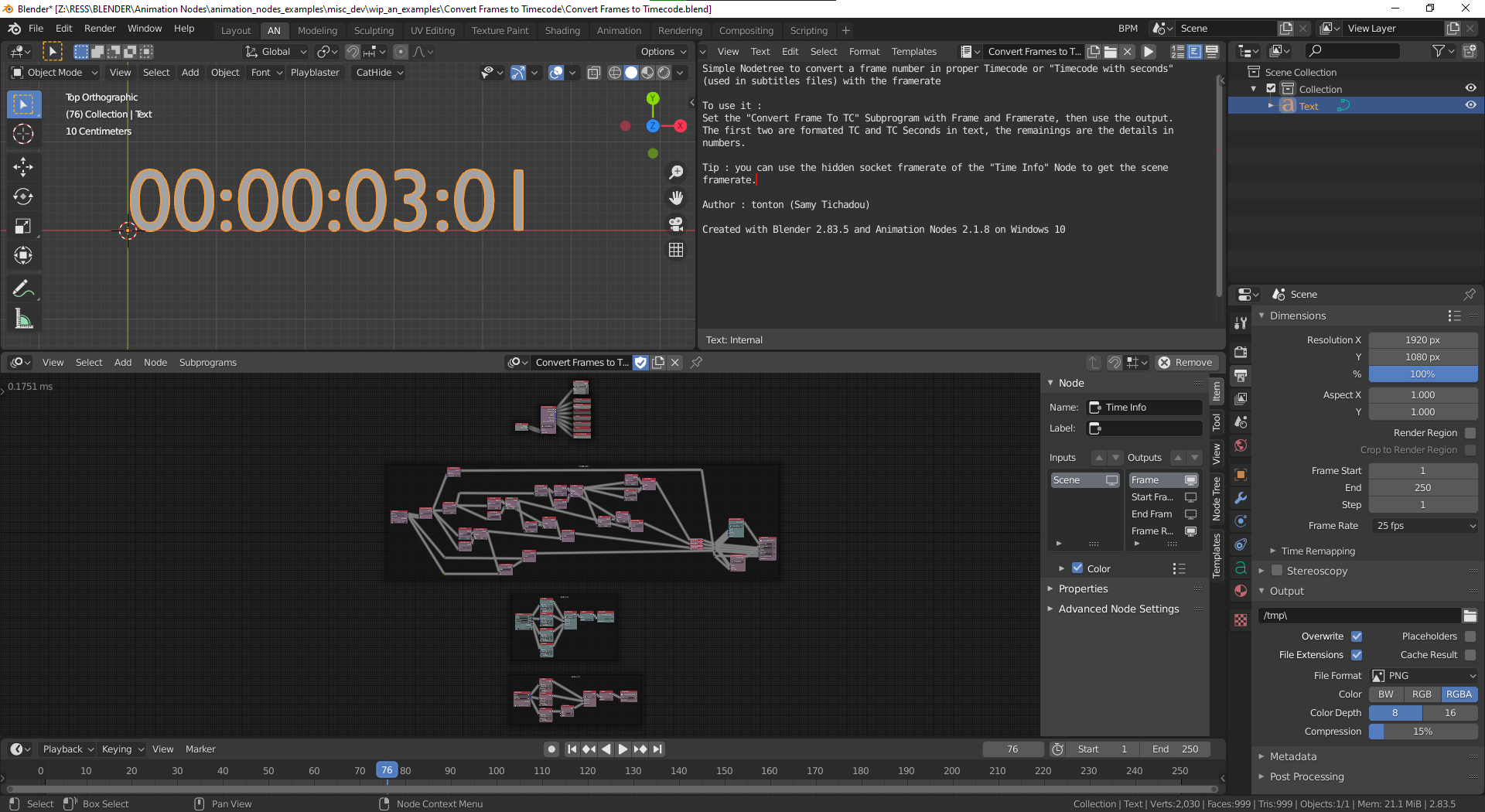Hide Text object with eye icon
1485x812 pixels.
(x=1470, y=105)
